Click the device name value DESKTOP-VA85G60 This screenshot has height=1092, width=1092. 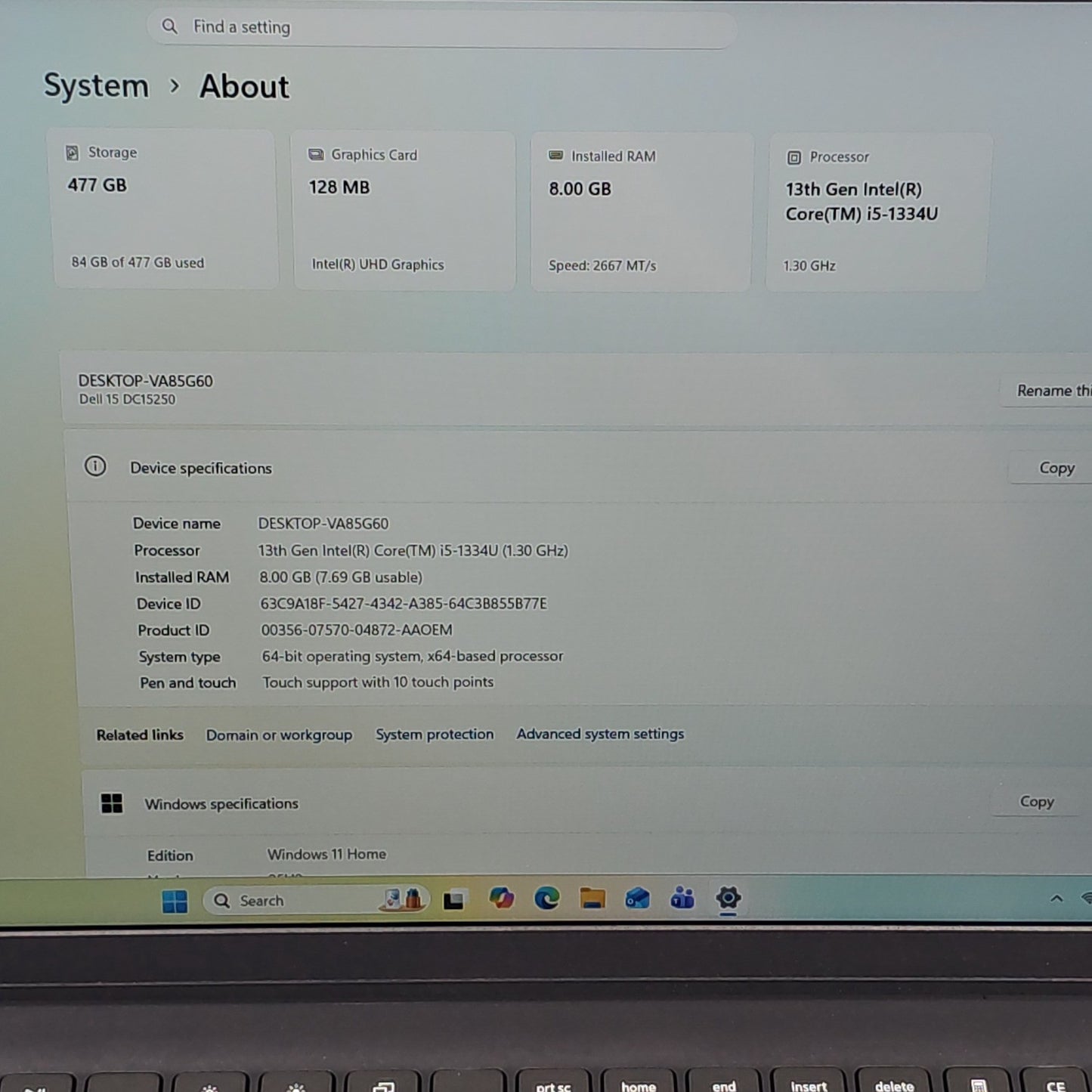(x=323, y=524)
